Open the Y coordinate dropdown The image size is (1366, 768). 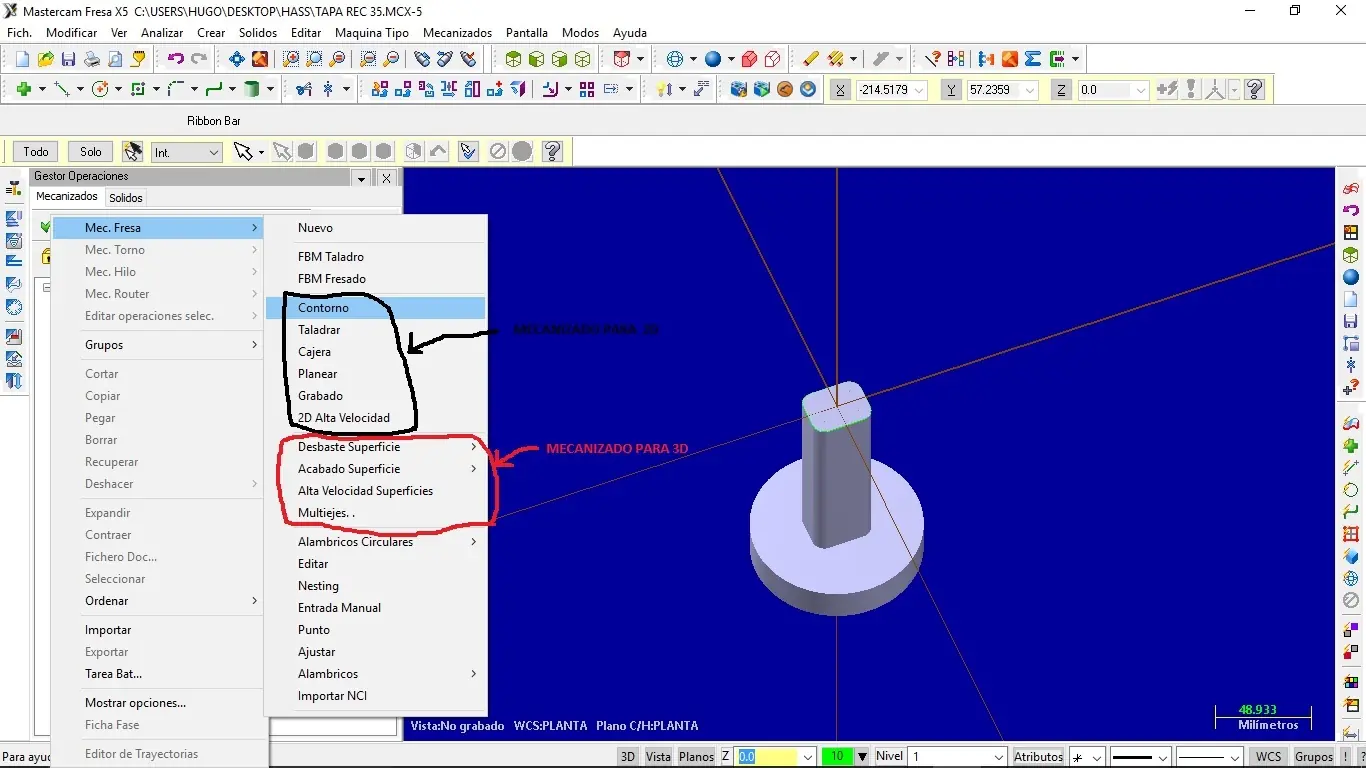(1030, 90)
